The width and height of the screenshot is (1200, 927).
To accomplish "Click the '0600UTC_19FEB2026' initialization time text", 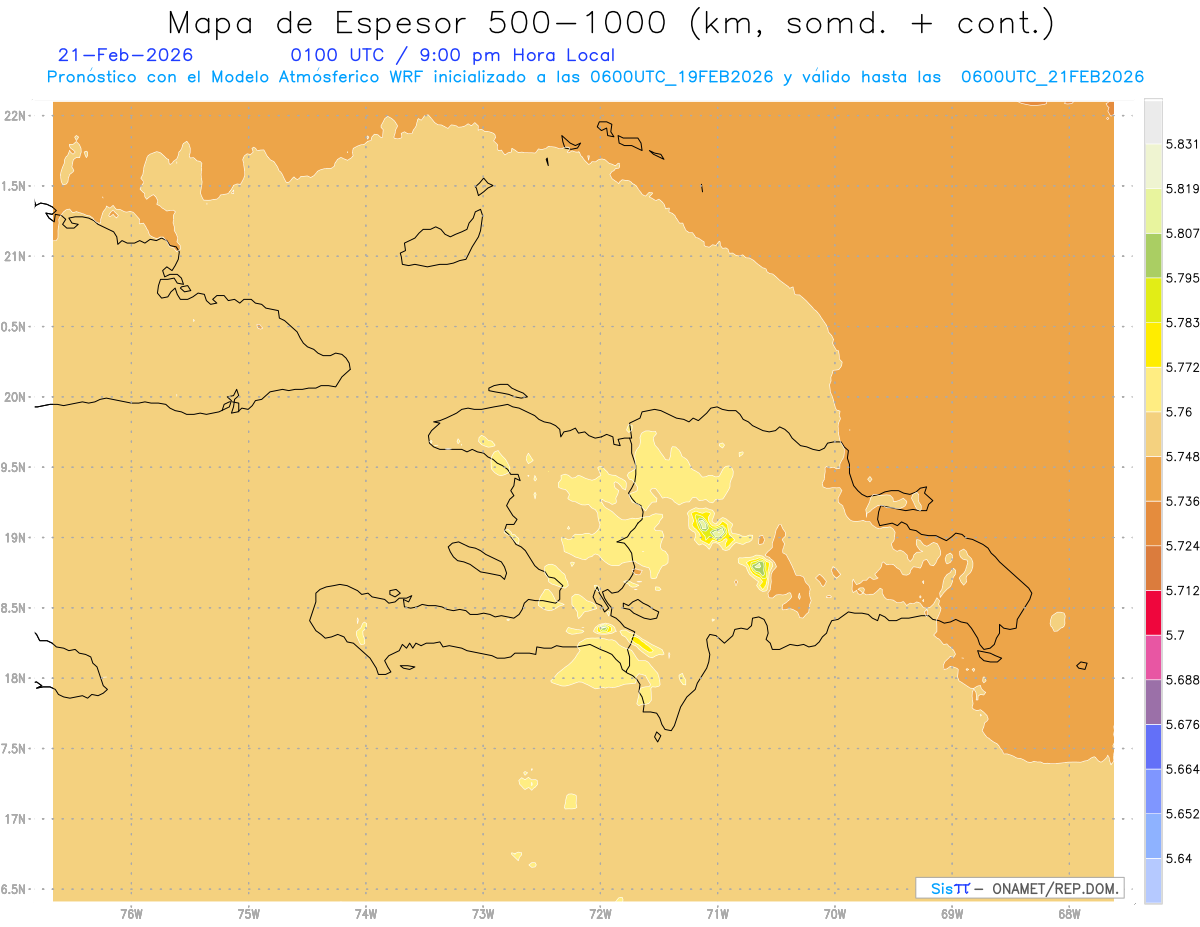I will (x=681, y=77).
